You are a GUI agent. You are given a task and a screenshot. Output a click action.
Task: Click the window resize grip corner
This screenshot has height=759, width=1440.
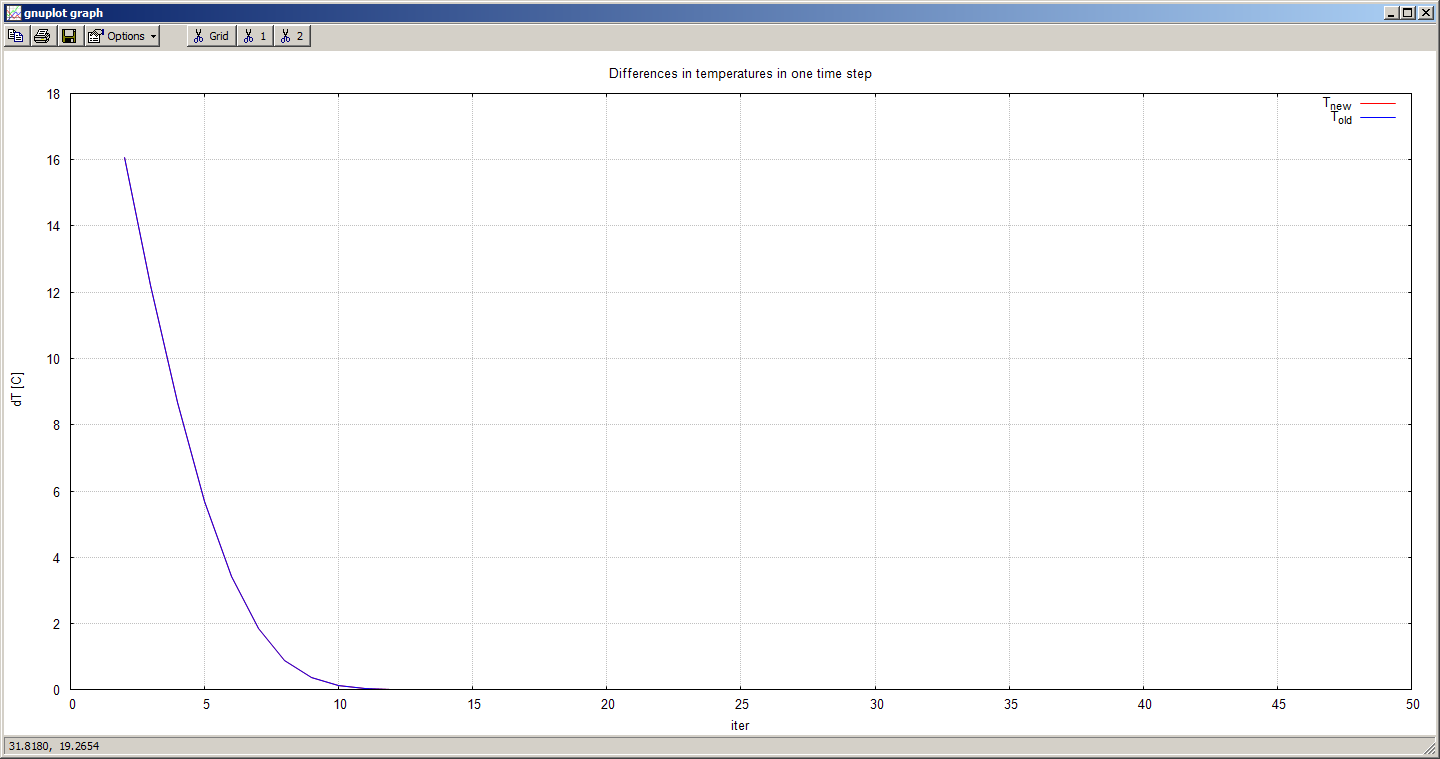tap(1430, 749)
